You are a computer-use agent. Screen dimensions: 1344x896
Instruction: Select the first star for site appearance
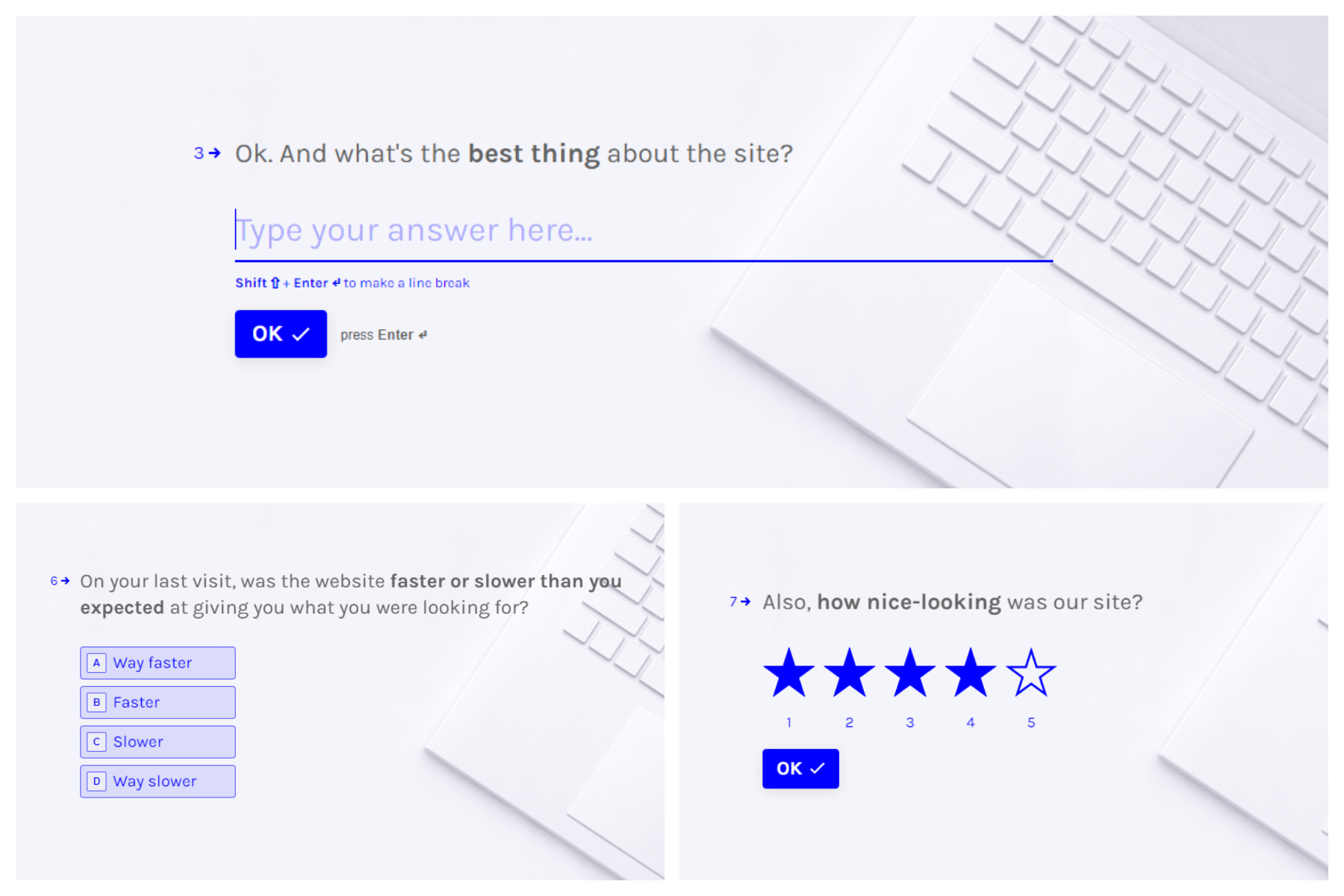pos(789,673)
